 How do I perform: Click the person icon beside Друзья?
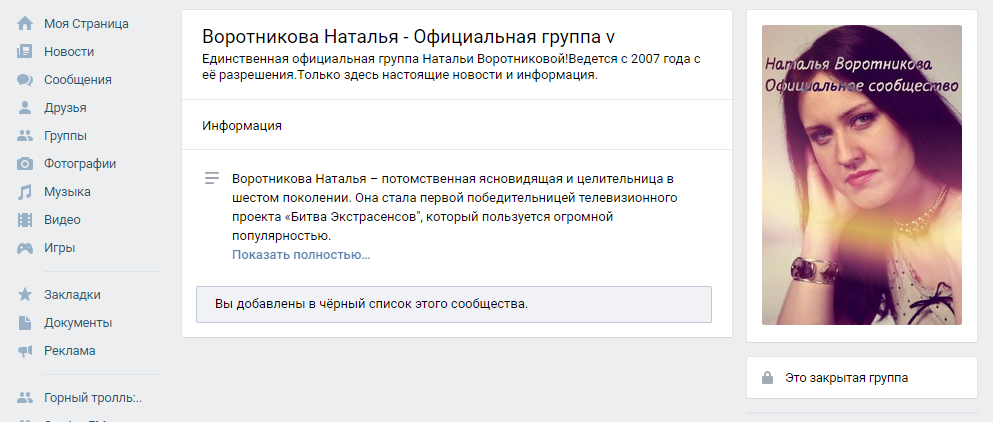25,108
